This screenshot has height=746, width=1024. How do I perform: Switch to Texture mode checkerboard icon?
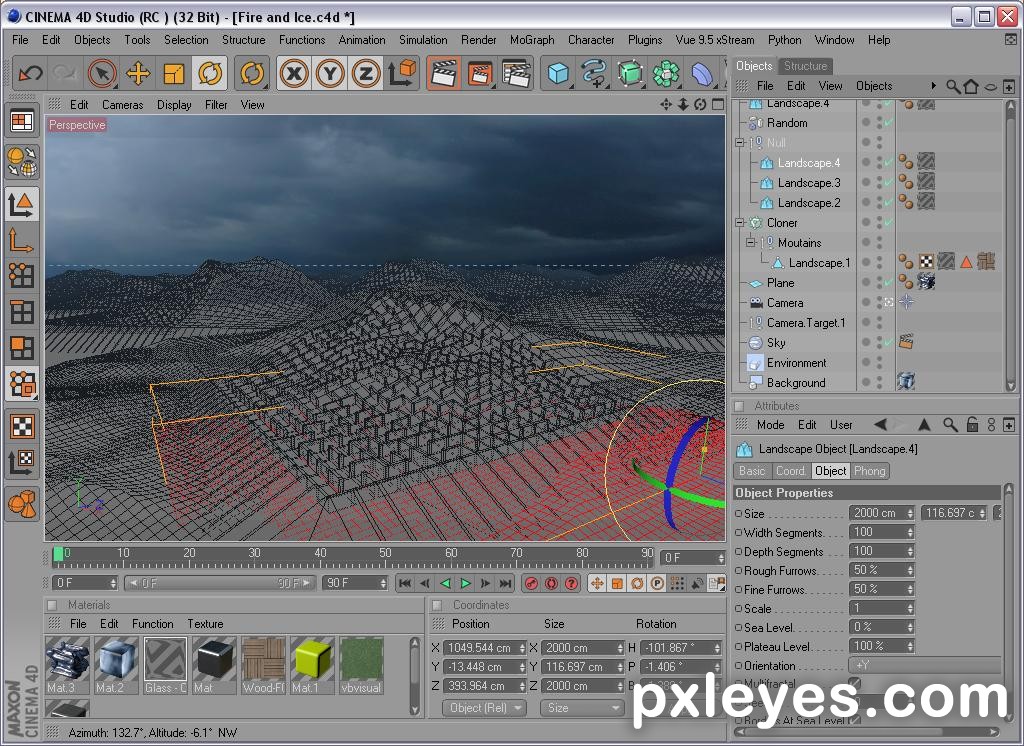(x=22, y=427)
